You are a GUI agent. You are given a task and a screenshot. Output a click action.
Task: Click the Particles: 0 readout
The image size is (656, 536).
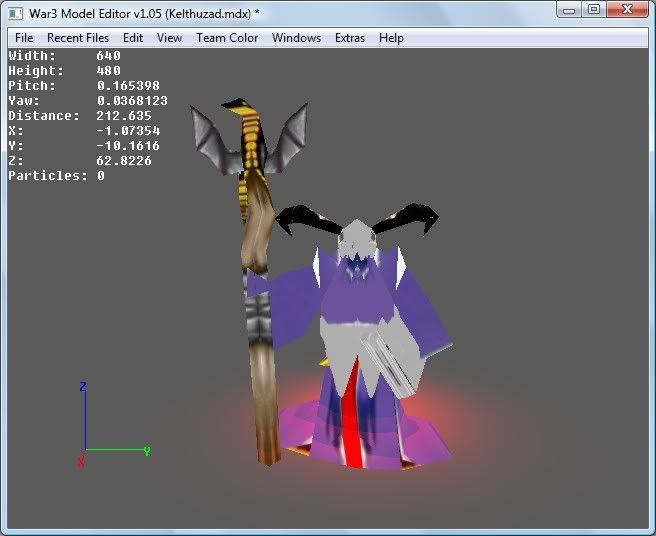[x=56, y=176]
